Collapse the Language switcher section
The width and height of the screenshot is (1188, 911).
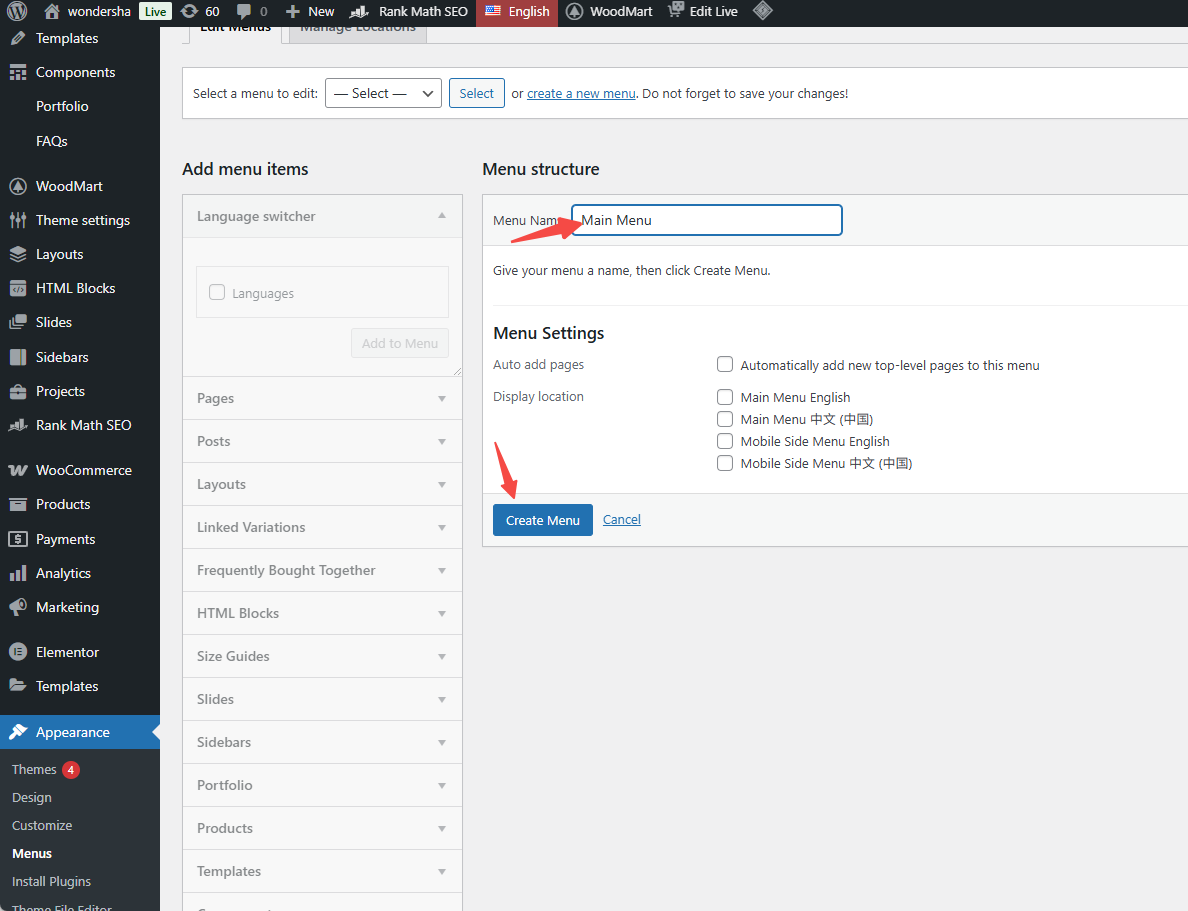[x=441, y=213]
